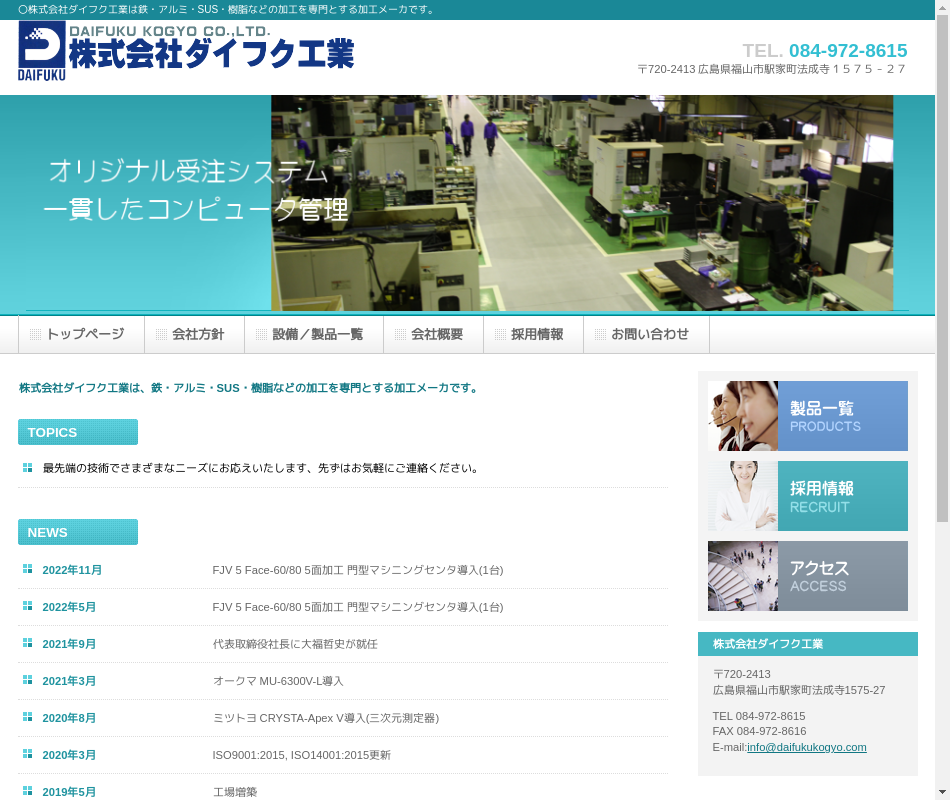
Task: Click the bullet icon beside 2022年5月
Action: click(x=28, y=606)
